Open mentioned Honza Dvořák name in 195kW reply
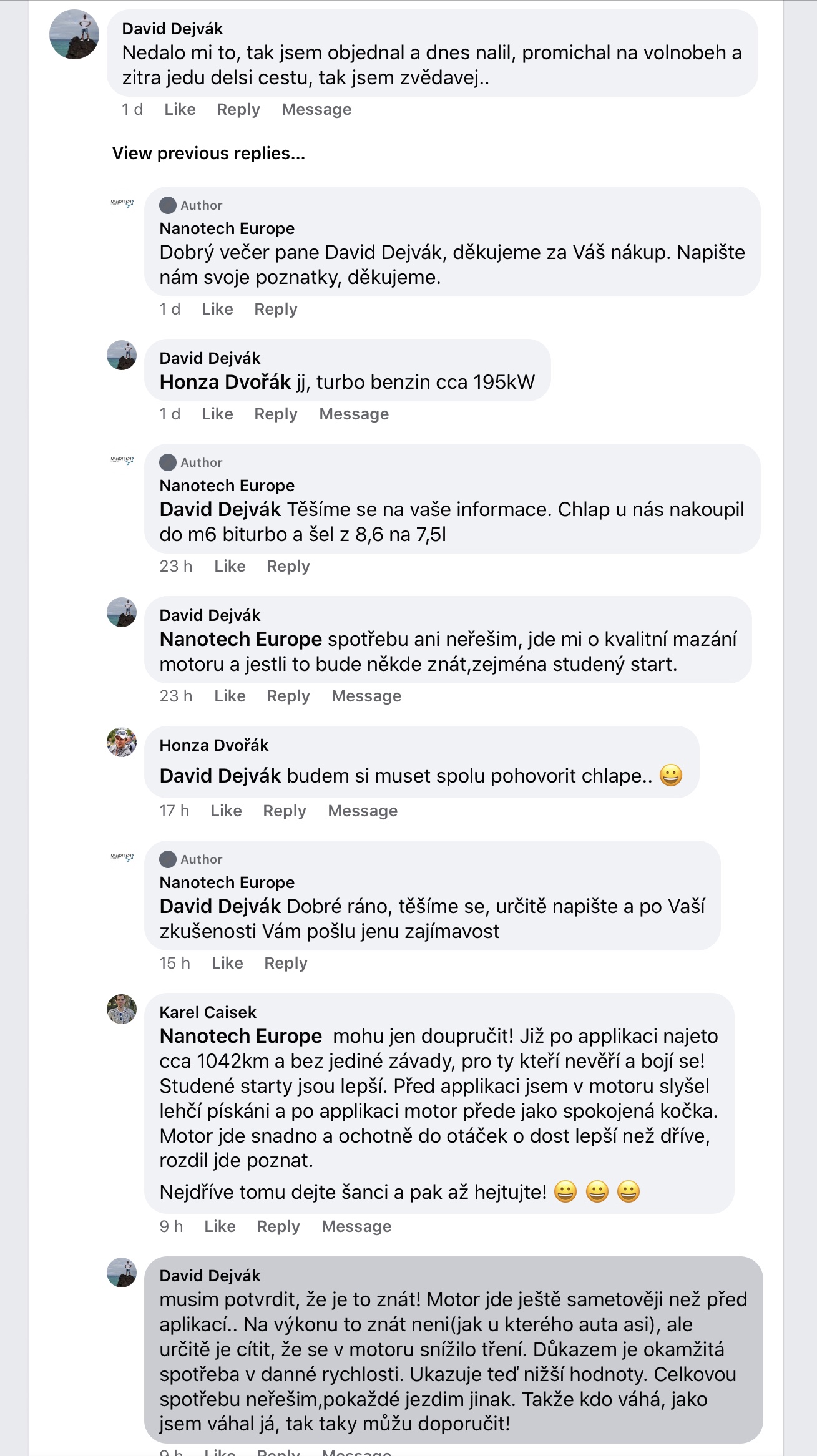 [x=225, y=382]
